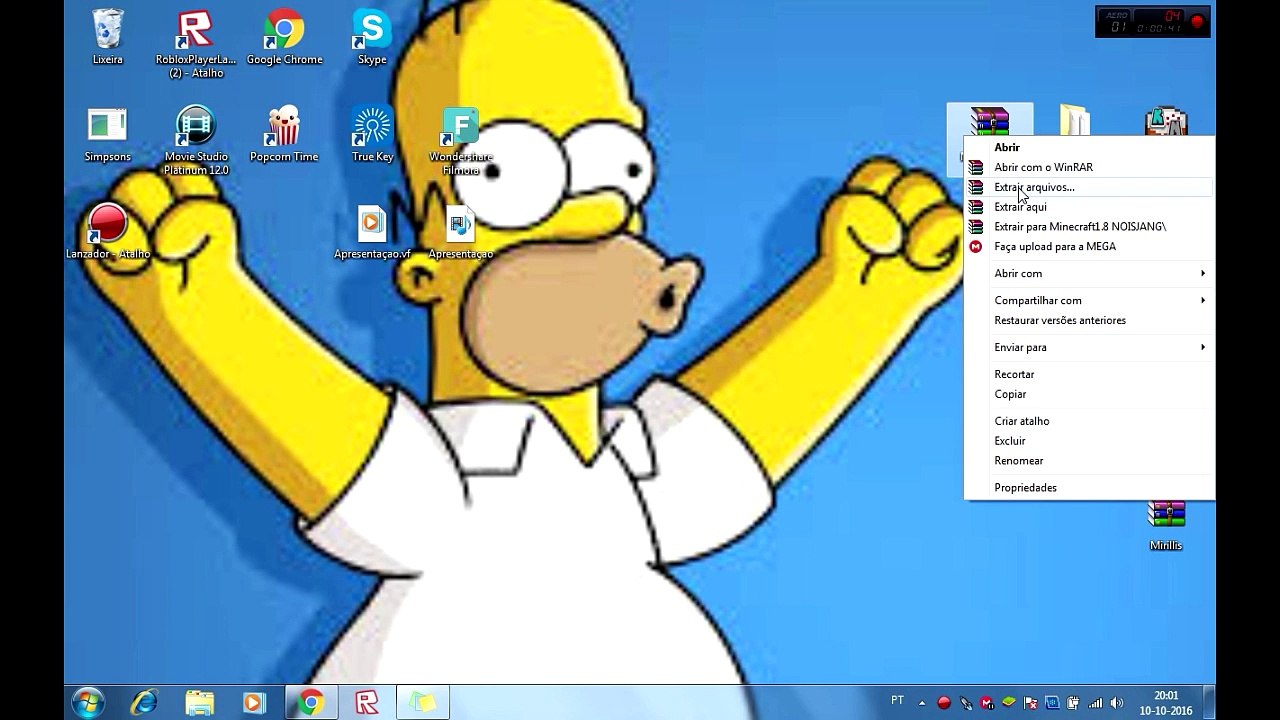
Task: Click the MEGA sync tray icon
Action: tap(987, 703)
